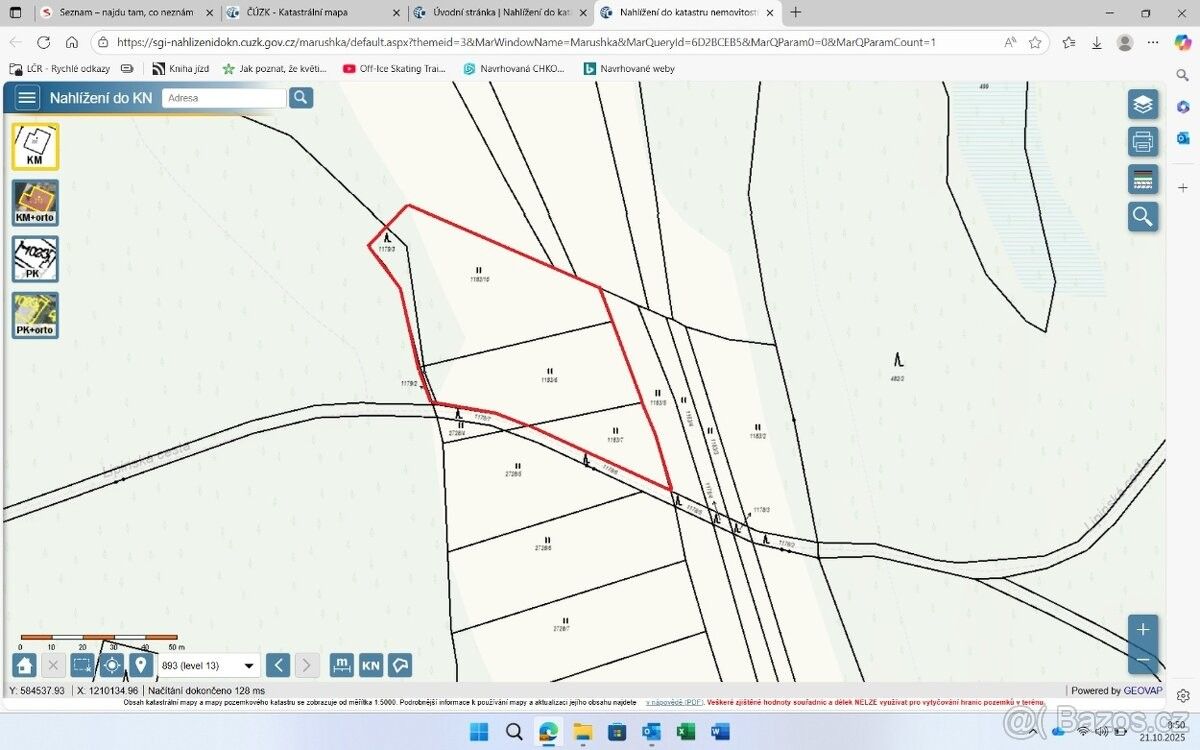The image size is (1200, 750).
Task: Center map on my location
Action: 112,665
